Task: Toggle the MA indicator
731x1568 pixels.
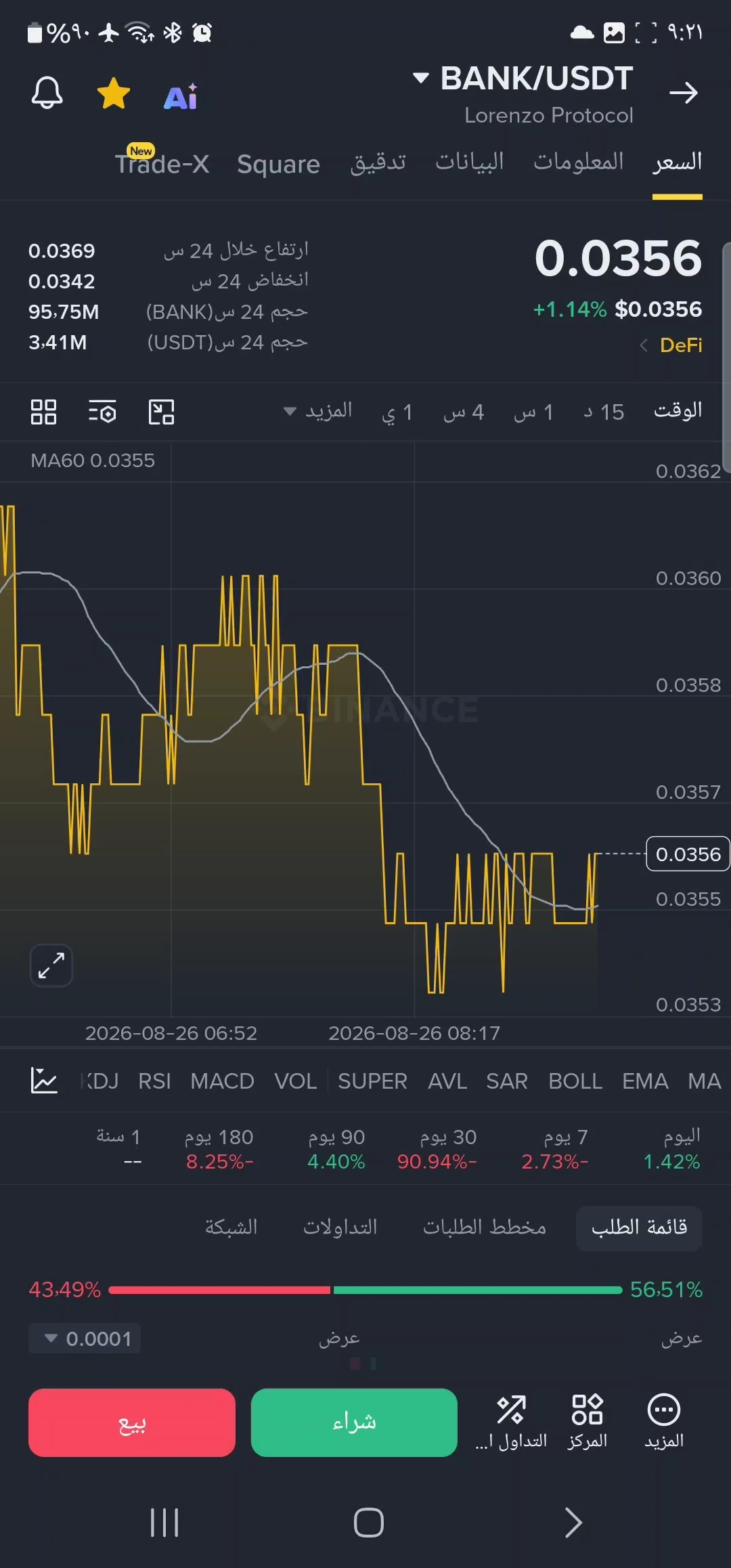Action: [x=704, y=1081]
